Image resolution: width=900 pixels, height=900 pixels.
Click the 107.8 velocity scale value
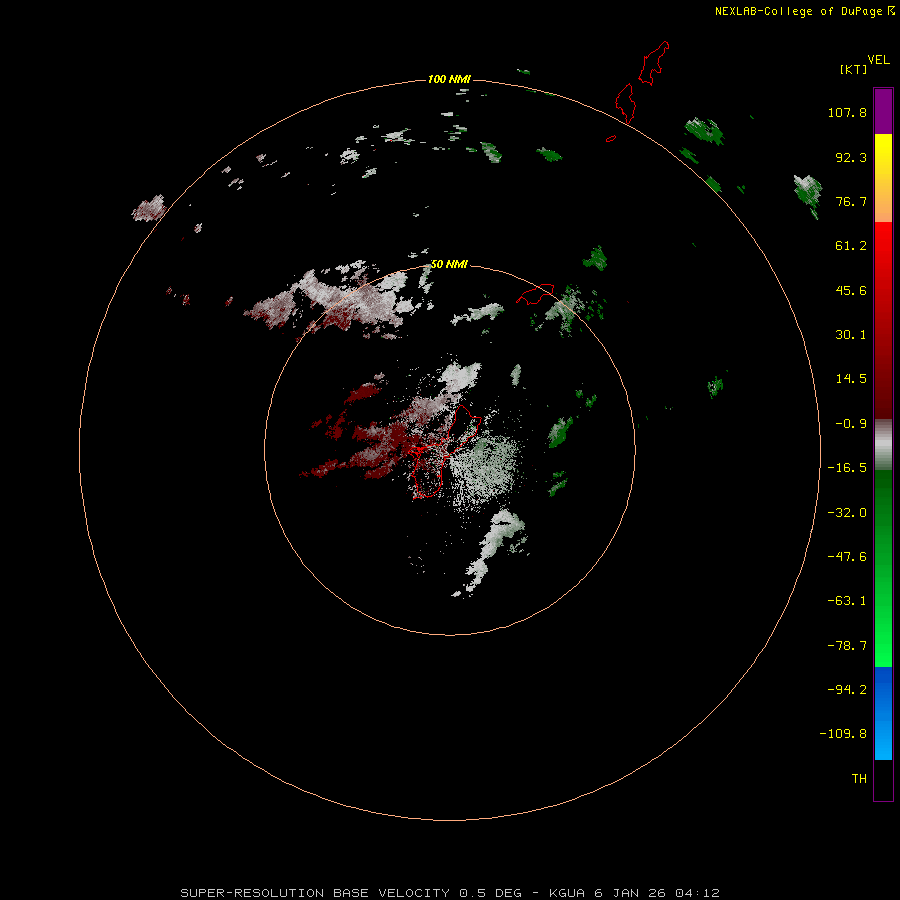pyautogui.click(x=847, y=112)
